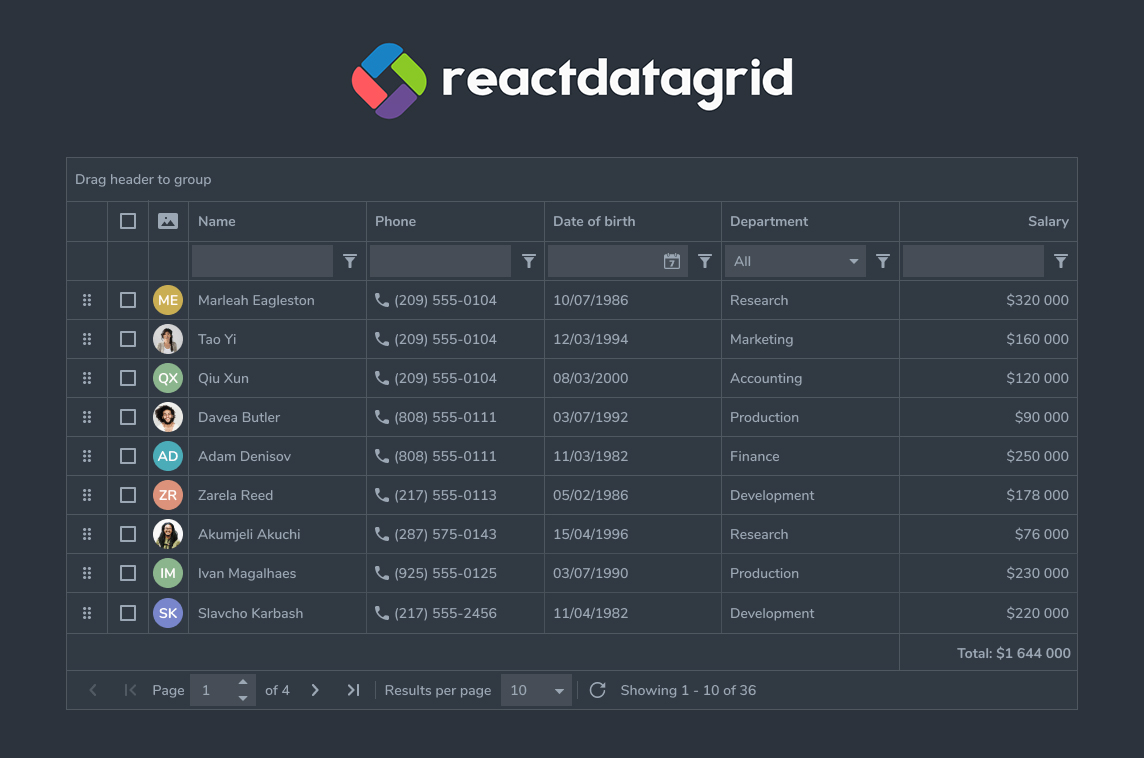
Task: Open the Salary column filter menu
Action: tap(1060, 260)
